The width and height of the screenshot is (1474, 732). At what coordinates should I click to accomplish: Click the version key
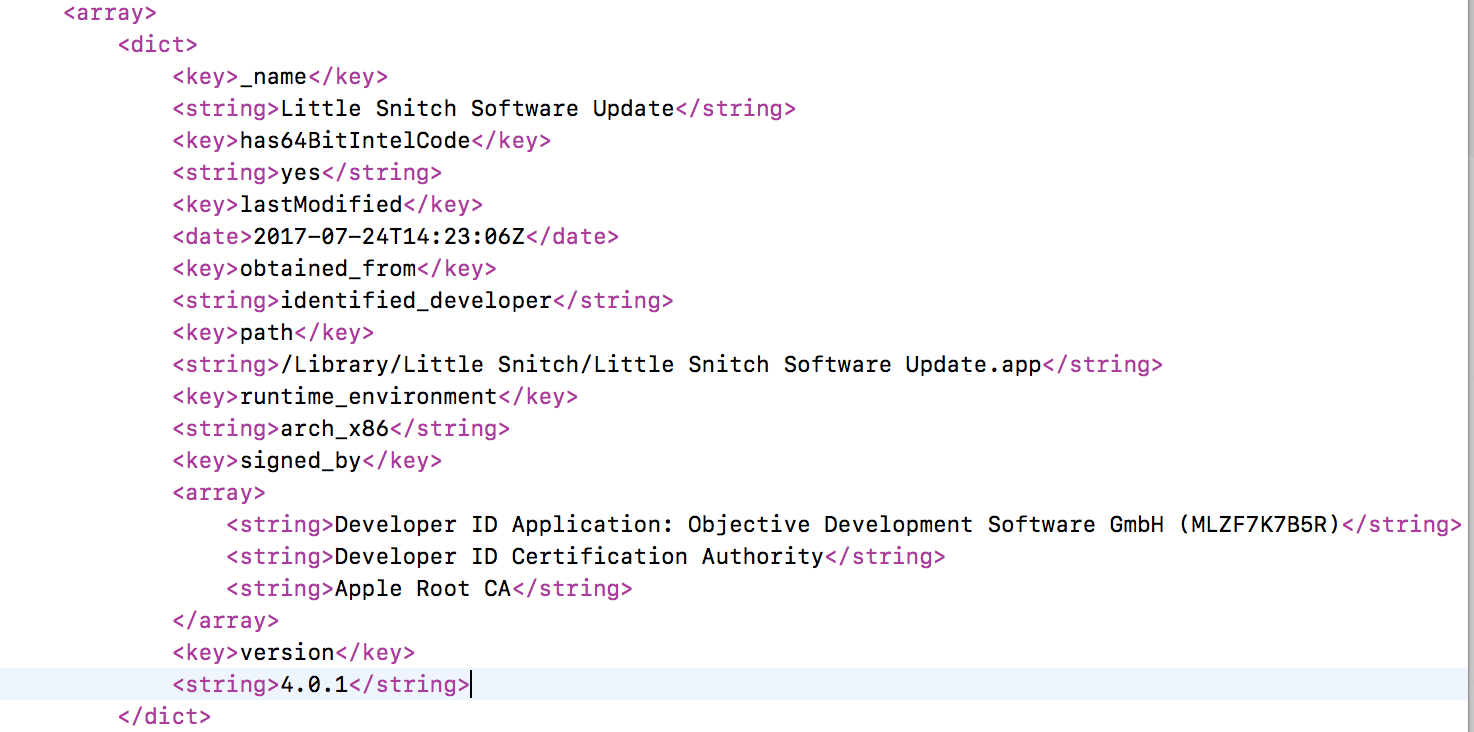pos(287,653)
